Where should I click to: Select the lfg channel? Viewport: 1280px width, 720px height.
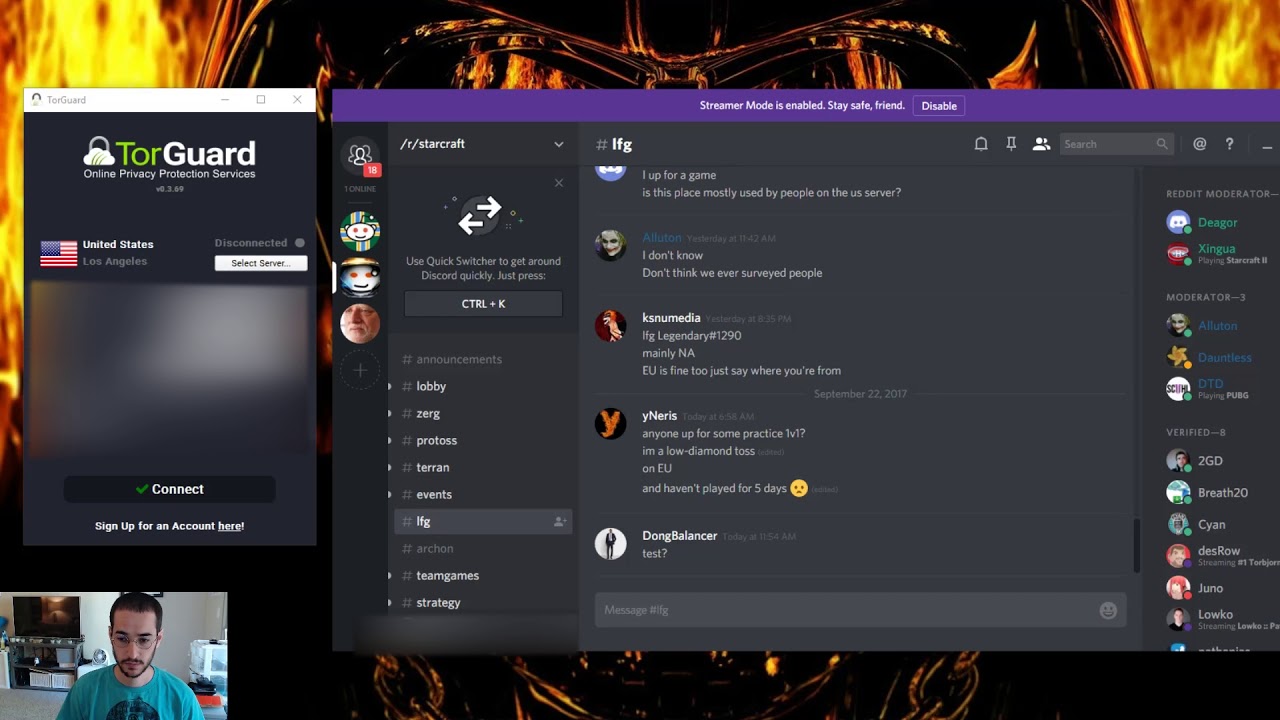tap(483, 521)
